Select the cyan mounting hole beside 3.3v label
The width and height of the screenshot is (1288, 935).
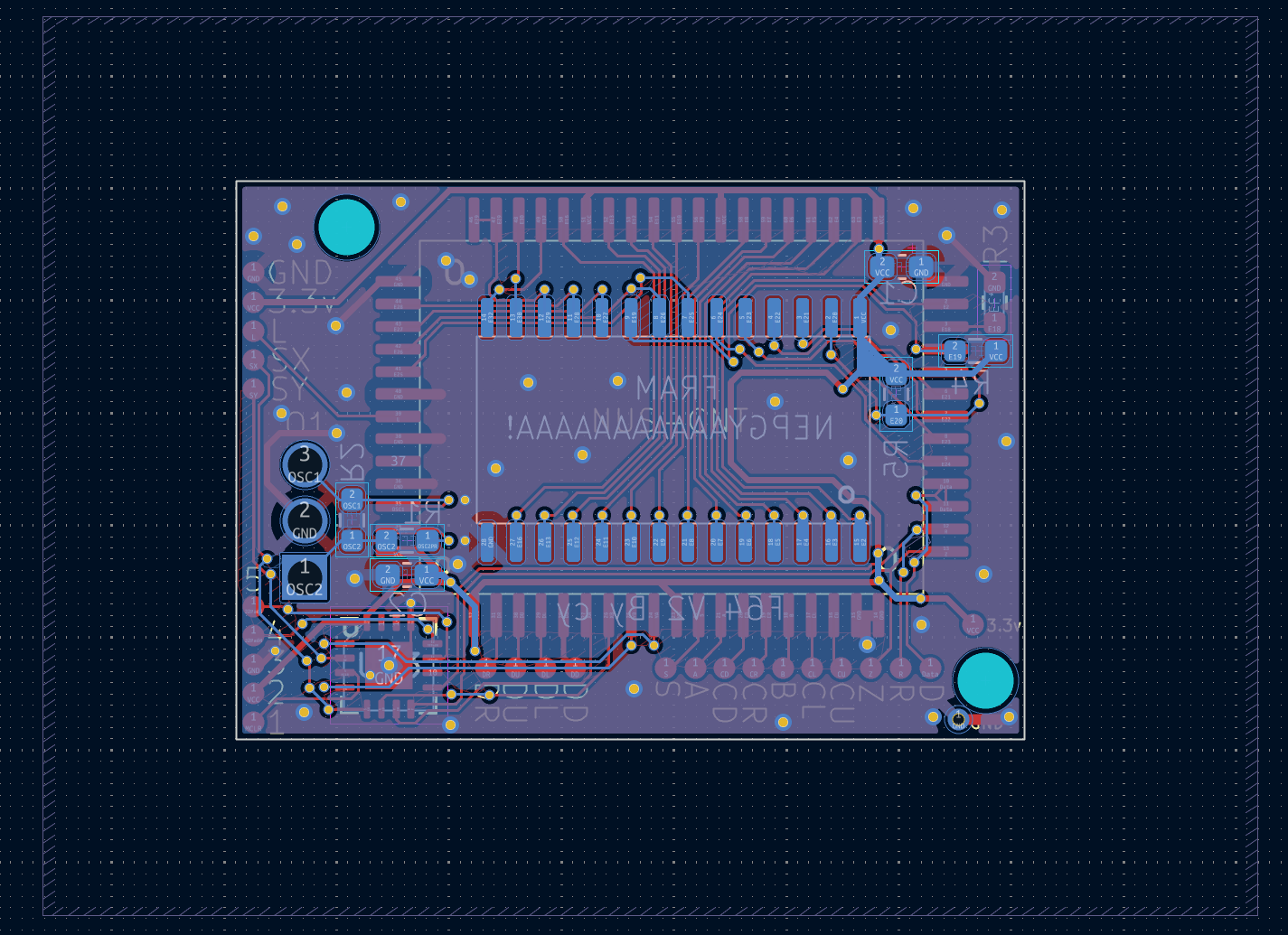click(x=985, y=681)
